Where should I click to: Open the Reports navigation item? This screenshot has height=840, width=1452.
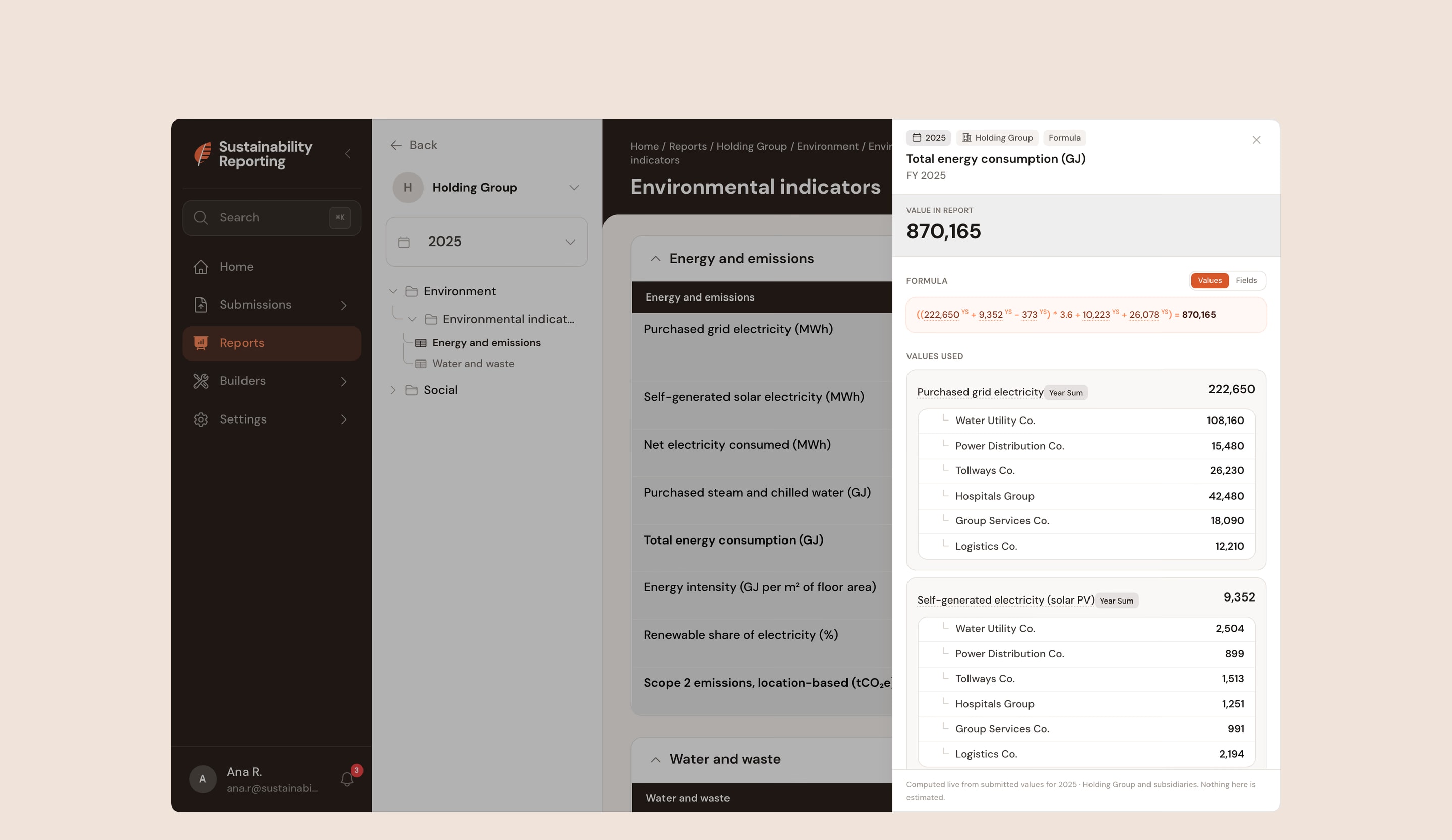click(x=271, y=344)
